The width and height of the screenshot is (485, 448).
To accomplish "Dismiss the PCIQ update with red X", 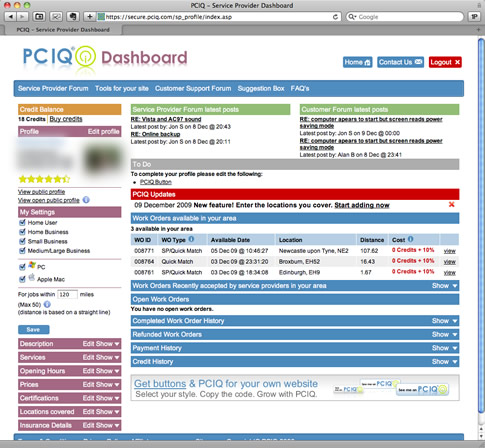I will coord(452,204).
